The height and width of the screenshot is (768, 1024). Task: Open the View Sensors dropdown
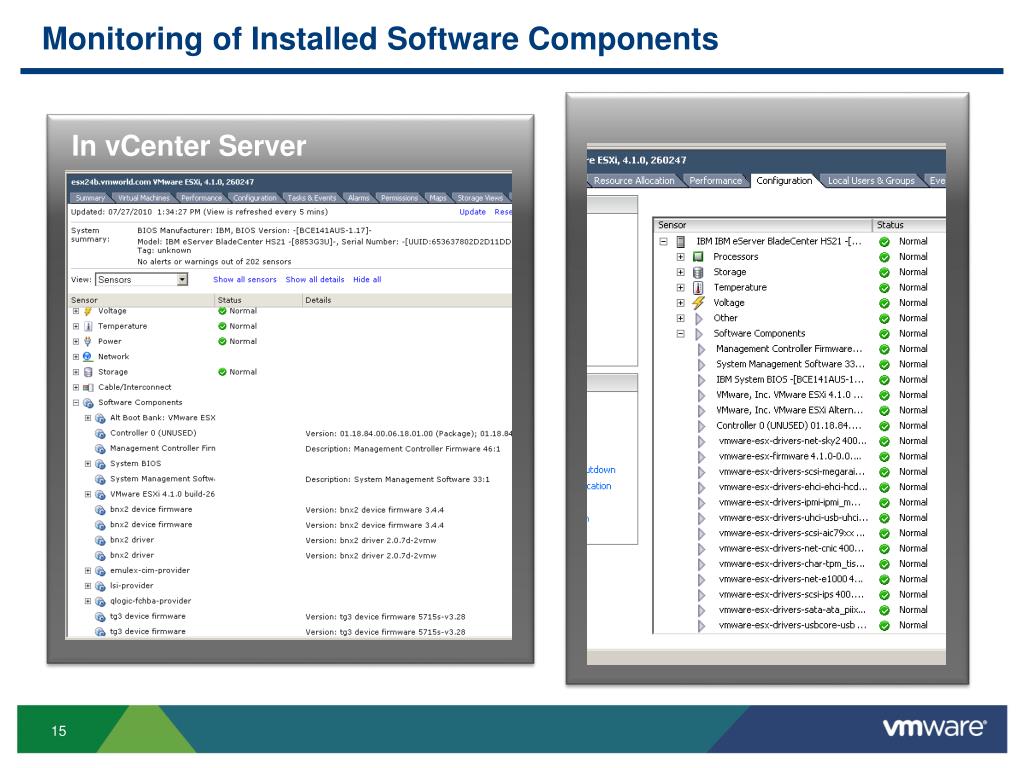point(181,280)
